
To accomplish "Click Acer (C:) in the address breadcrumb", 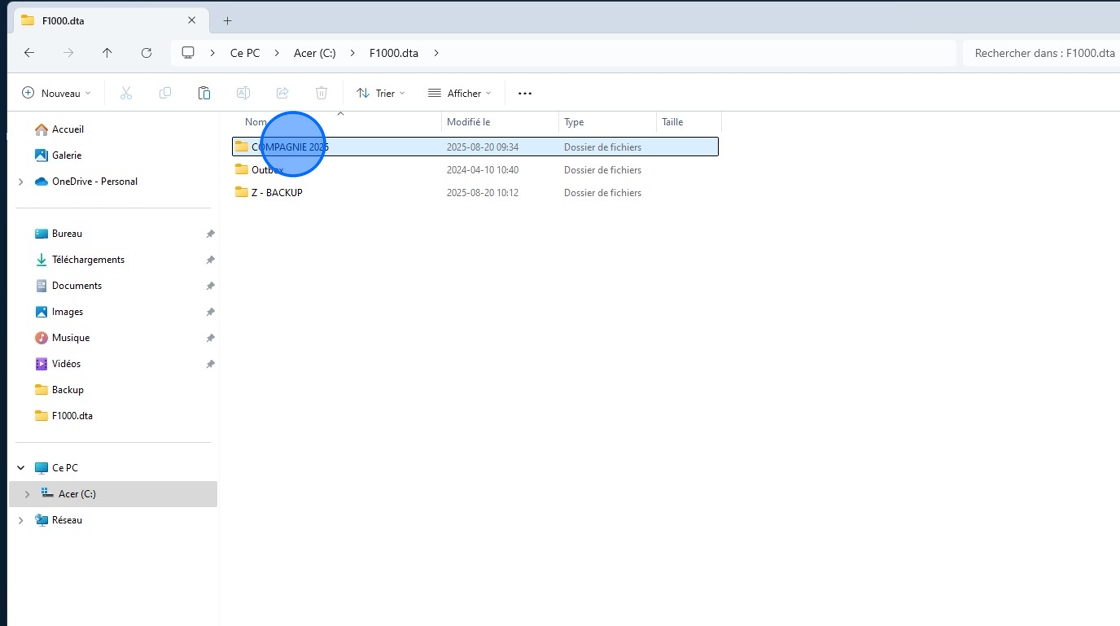I will coord(314,53).
